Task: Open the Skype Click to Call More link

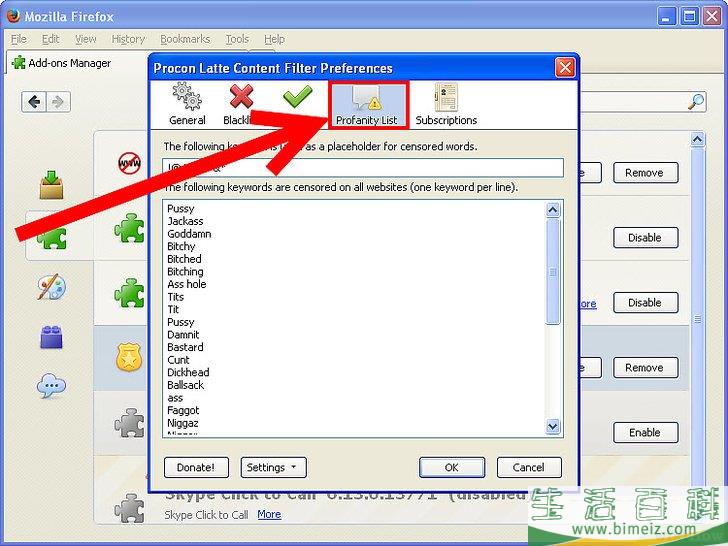Action: coord(269,514)
